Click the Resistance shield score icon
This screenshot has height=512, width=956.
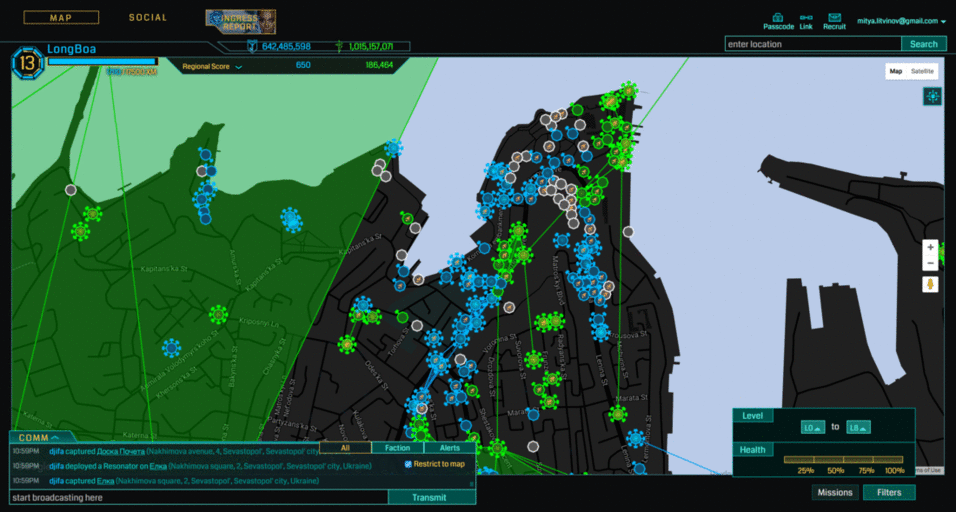[252, 46]
